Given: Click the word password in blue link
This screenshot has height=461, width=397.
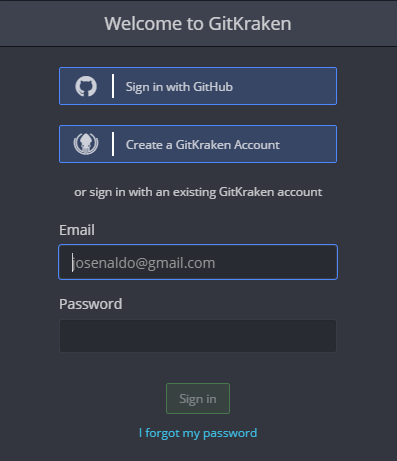Looking at the screenshot, I should [x=230, y=433].
